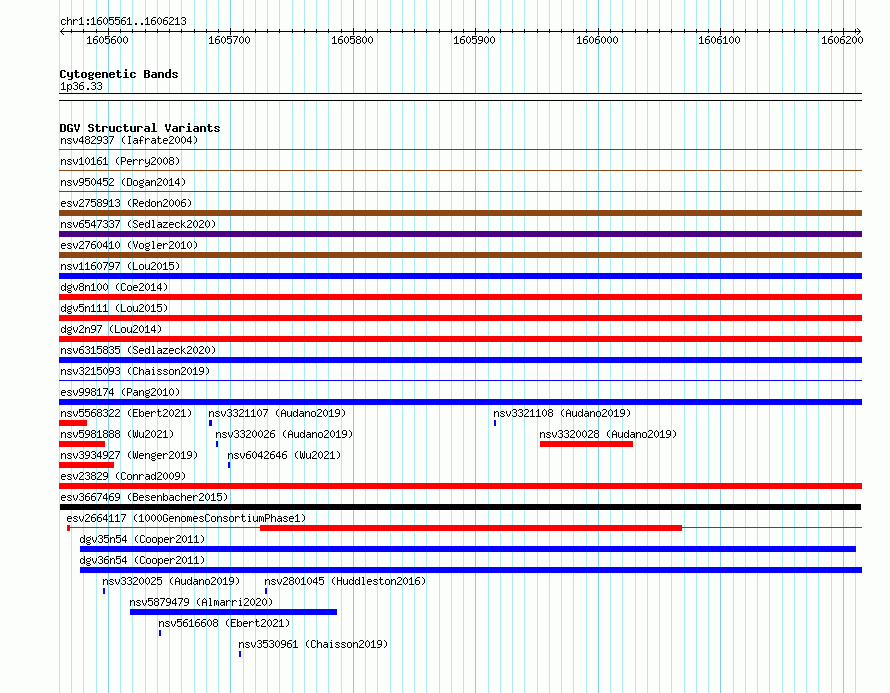This screenshot has height=693, width=890.
Task: Select dgv2n97 (Lou2014) variant label
Action: (111, 329)
